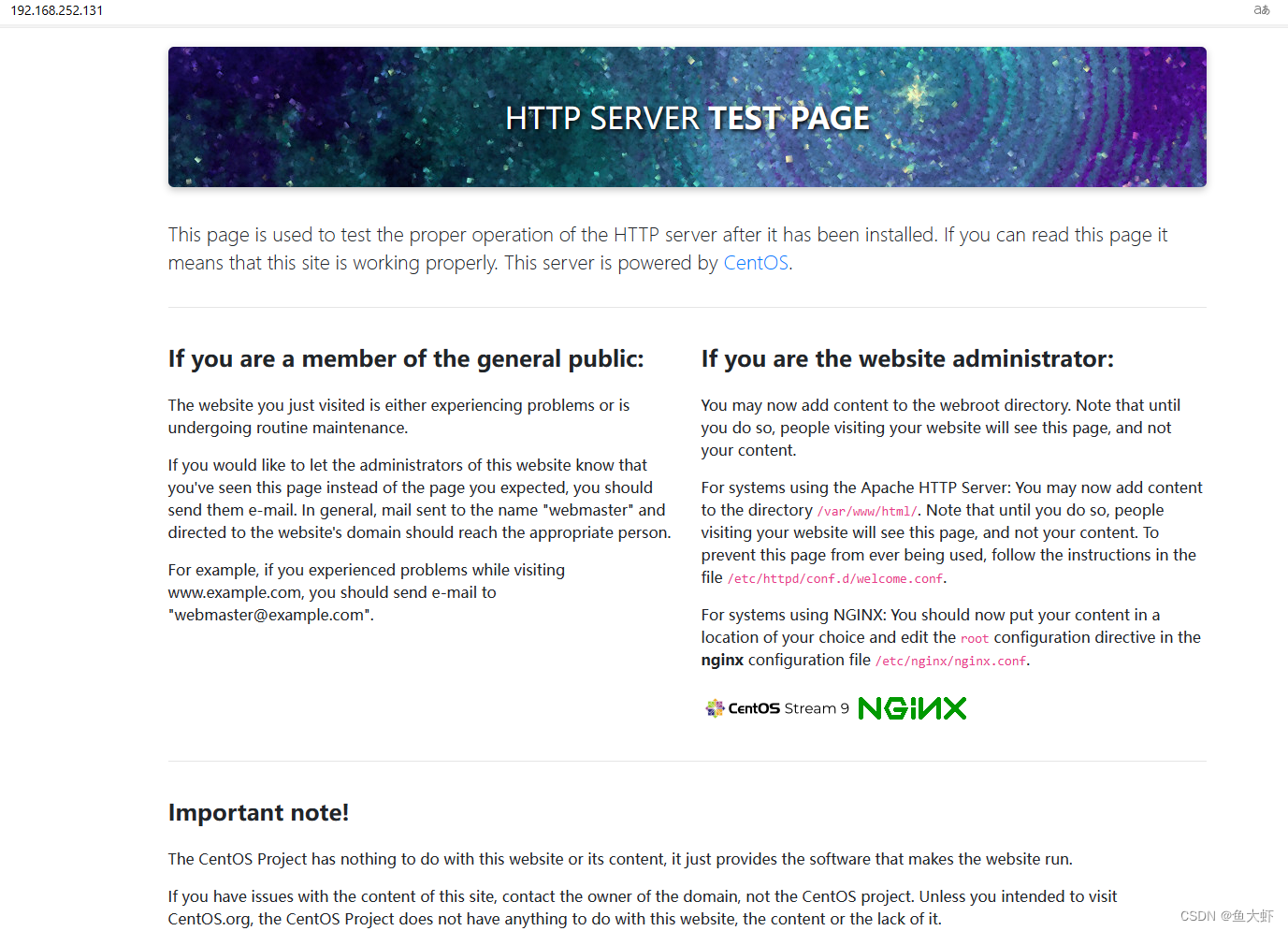The width and height of the screenshot is (1288, 931).
Task: Click the 192.168.252.131 address text
Action: (57, 10)
